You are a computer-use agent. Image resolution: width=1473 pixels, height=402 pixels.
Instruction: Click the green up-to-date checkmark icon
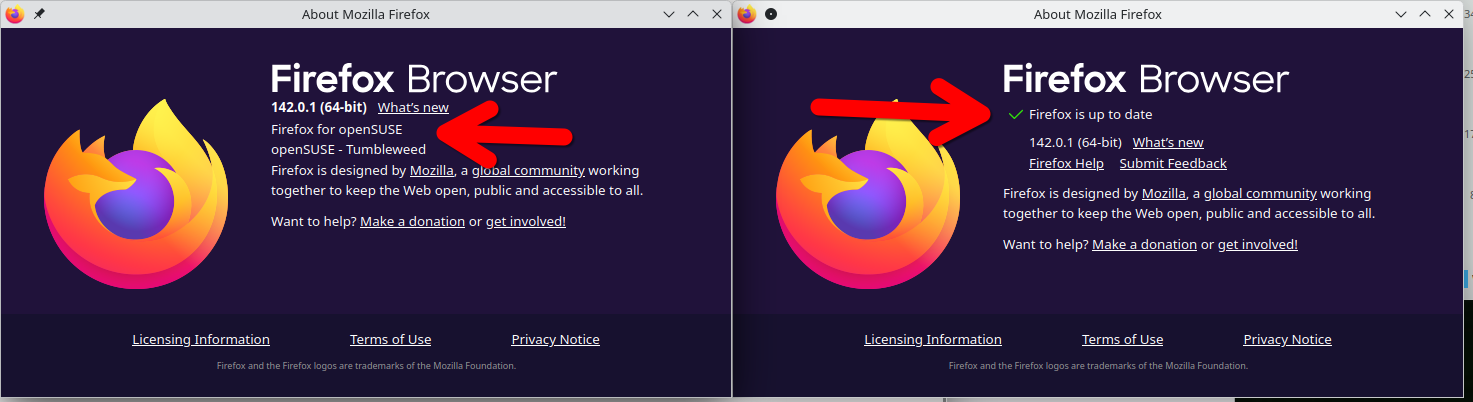[x=1016, y=115]
